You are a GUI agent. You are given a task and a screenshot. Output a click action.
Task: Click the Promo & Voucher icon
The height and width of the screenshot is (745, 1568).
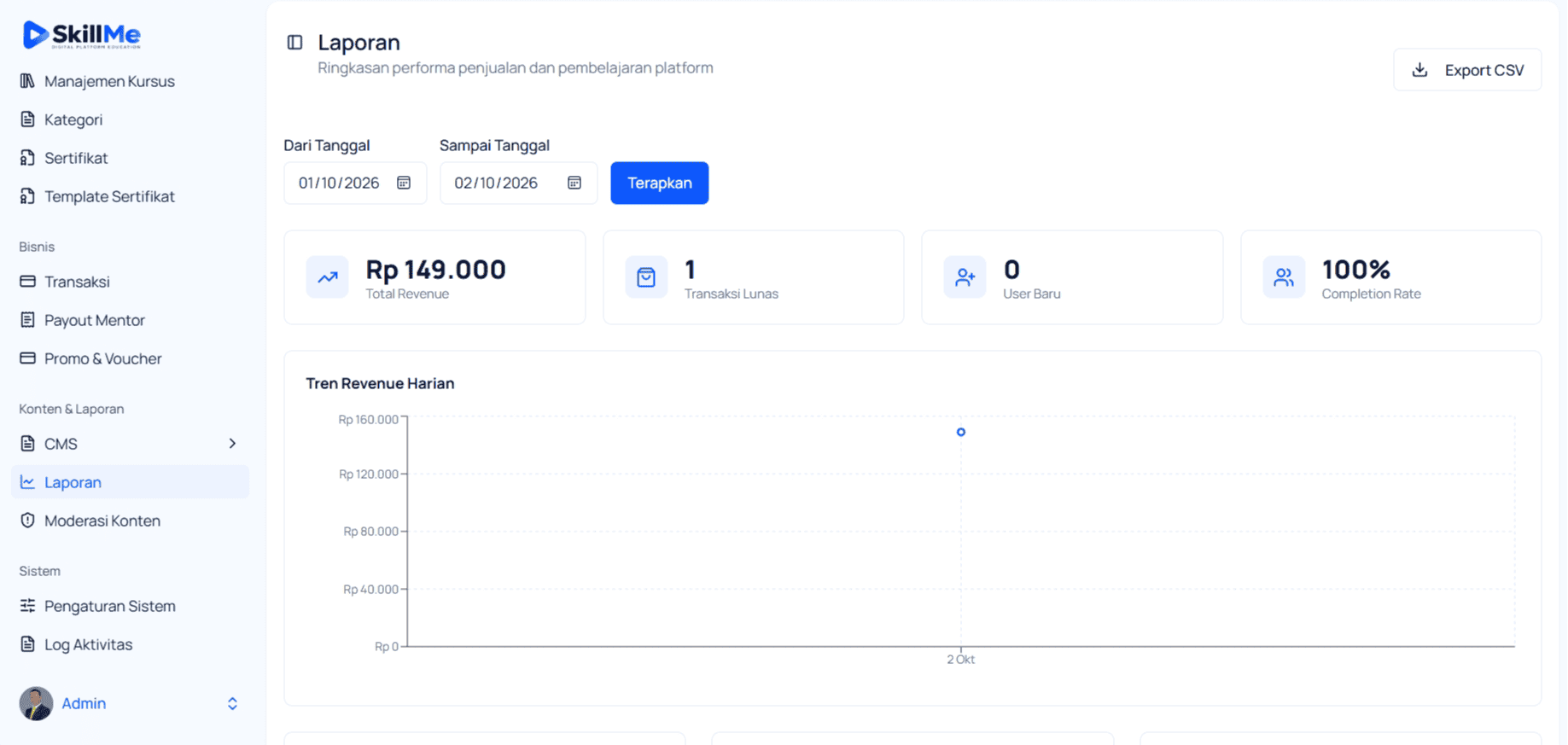click(x=27, y=358)
